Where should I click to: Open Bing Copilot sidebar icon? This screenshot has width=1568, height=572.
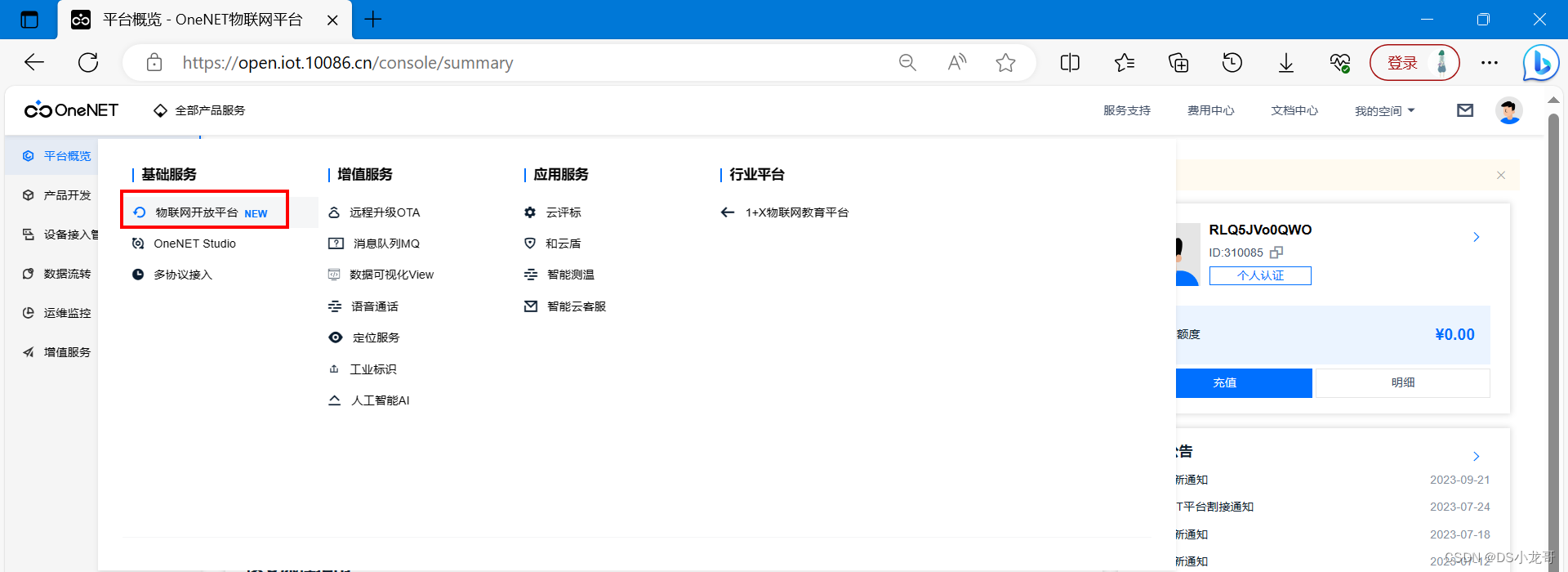pyautogui.click(x=1541, y=63)
